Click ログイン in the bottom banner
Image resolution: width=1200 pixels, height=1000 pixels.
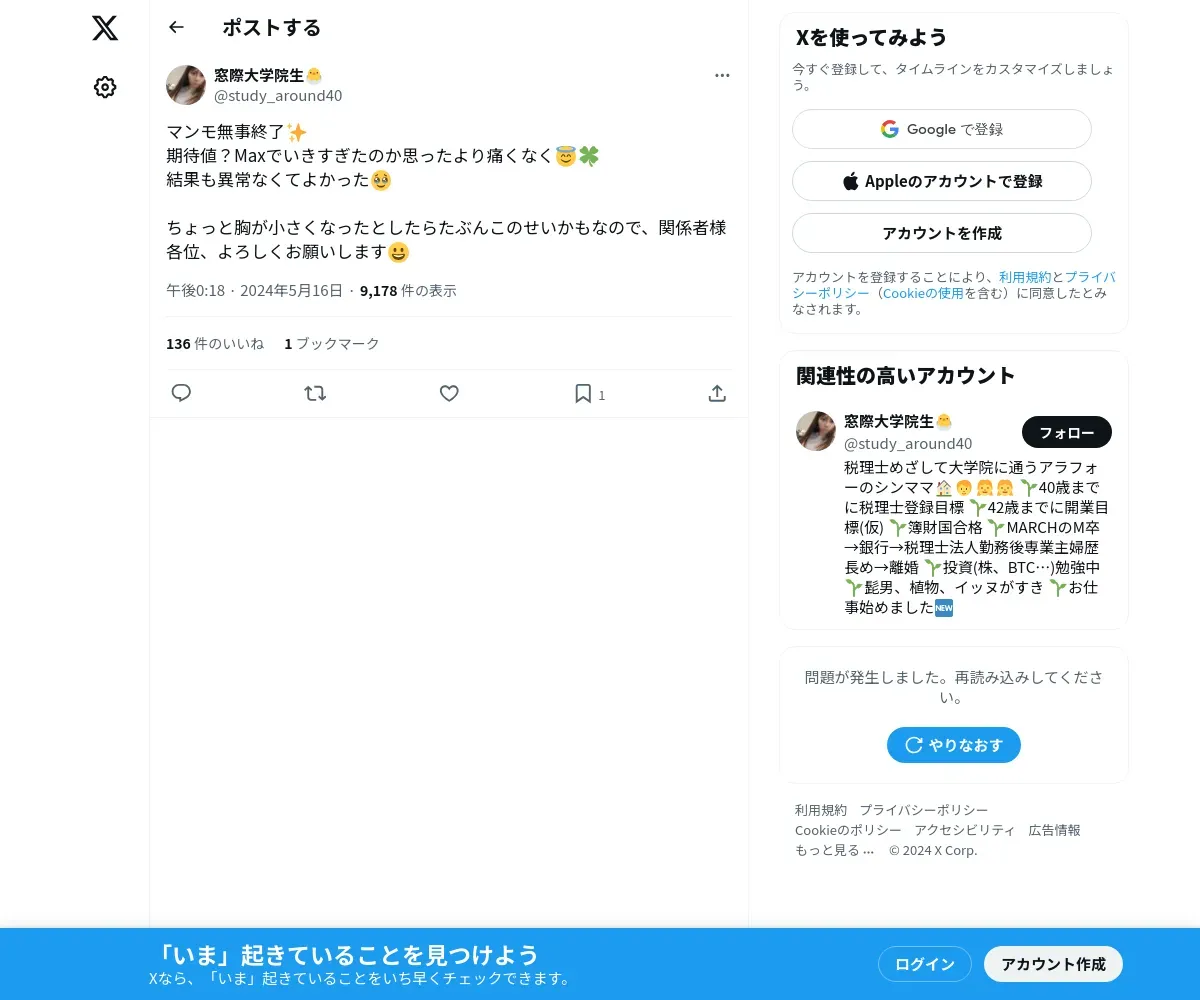(x=925, y=964)
